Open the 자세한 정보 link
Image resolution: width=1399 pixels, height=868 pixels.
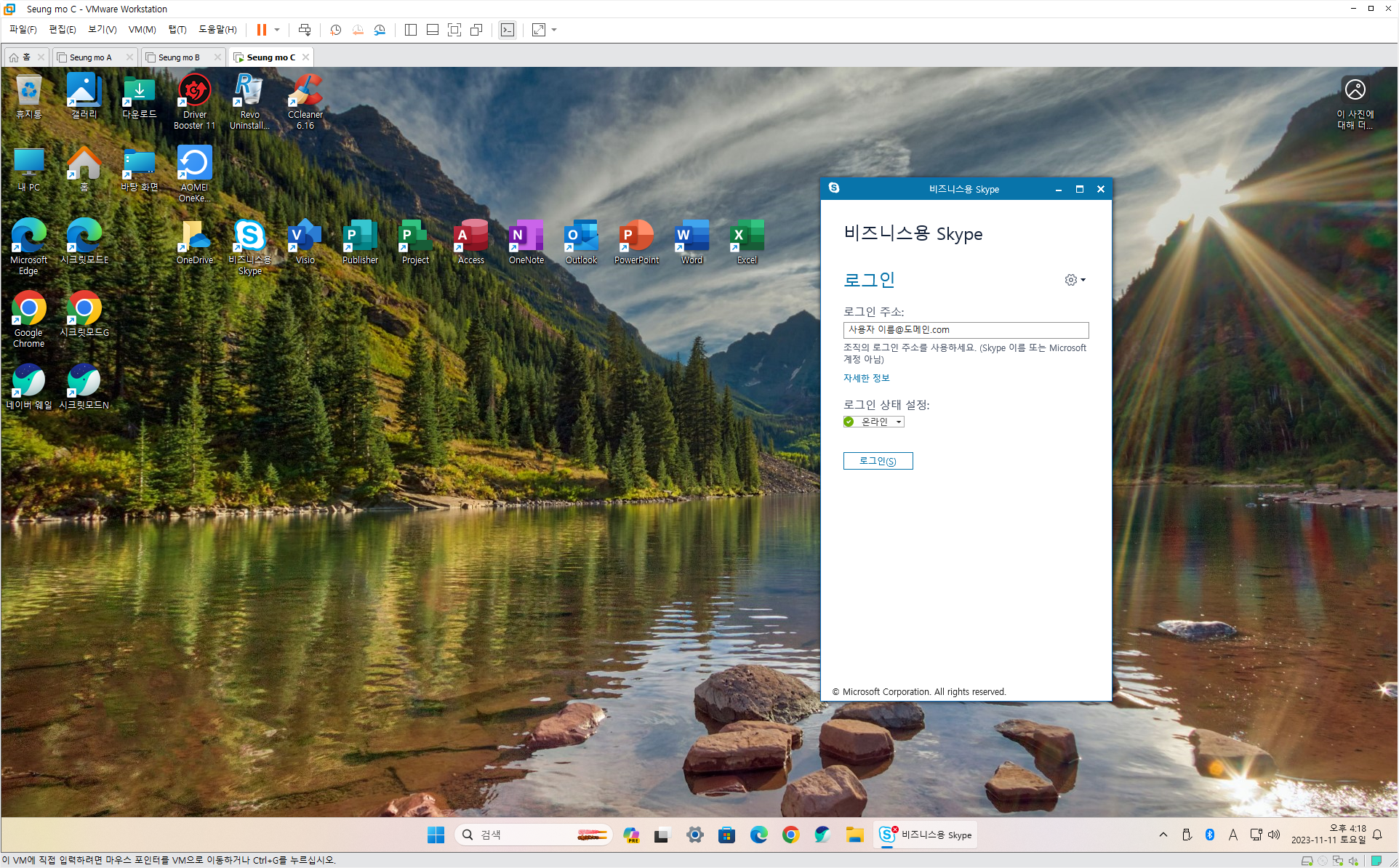(866, 378)
